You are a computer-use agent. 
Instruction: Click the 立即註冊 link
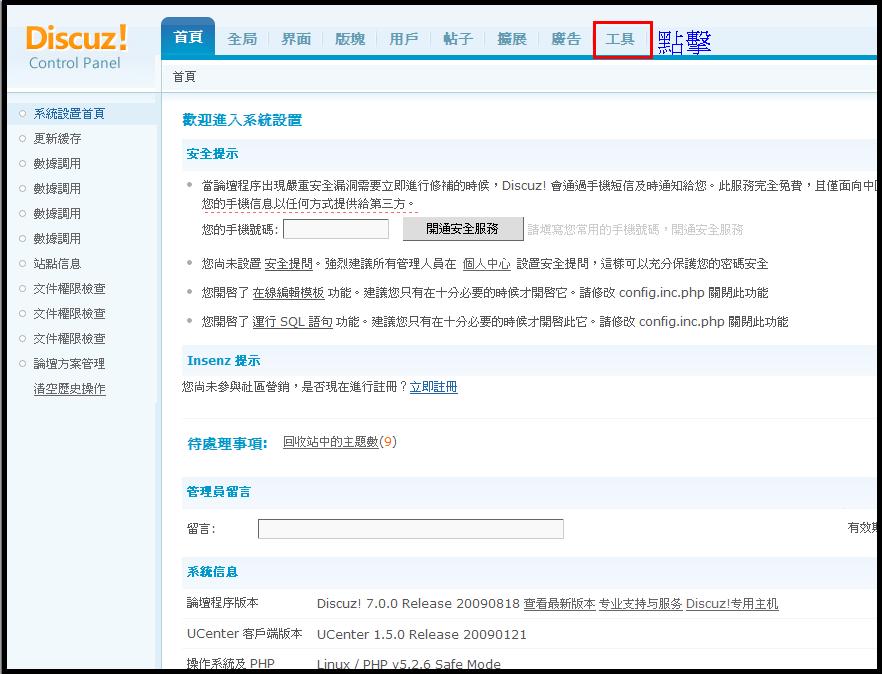[433, 387]
